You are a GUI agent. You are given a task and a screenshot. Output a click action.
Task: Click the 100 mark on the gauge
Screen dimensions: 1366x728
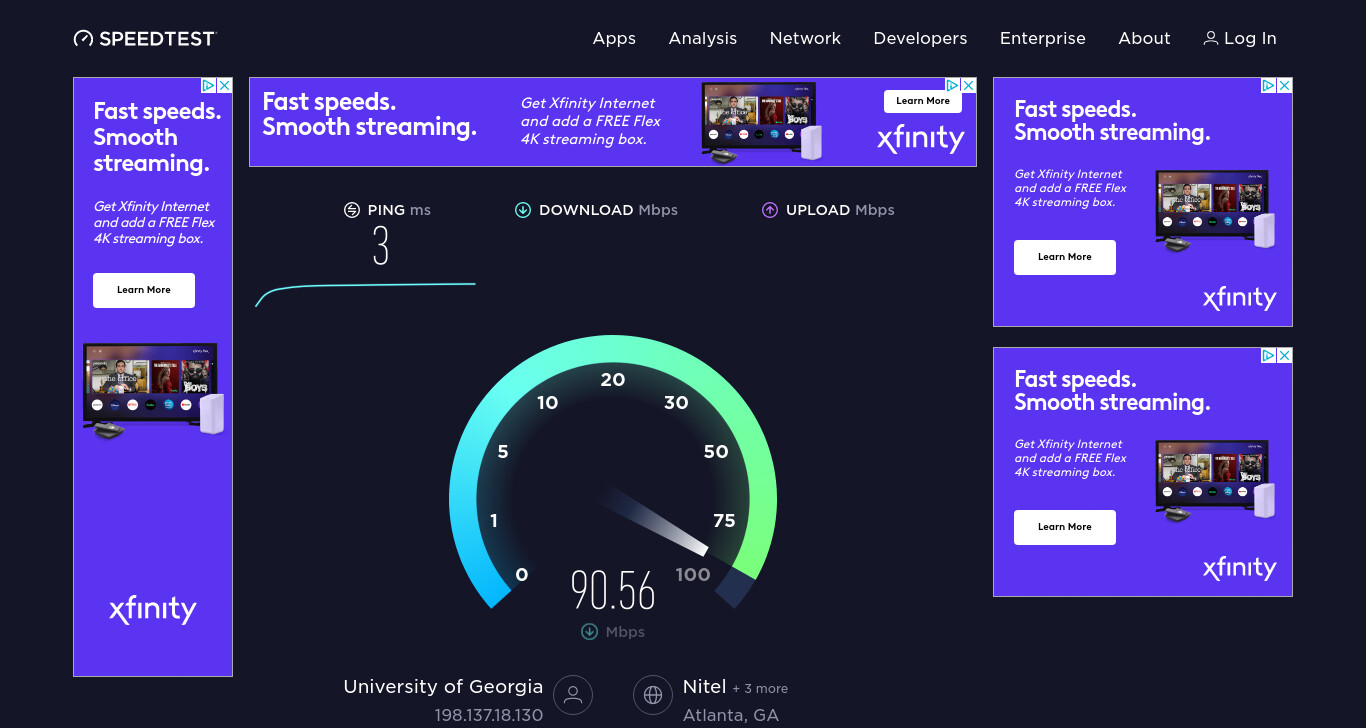tap(693, 575)
